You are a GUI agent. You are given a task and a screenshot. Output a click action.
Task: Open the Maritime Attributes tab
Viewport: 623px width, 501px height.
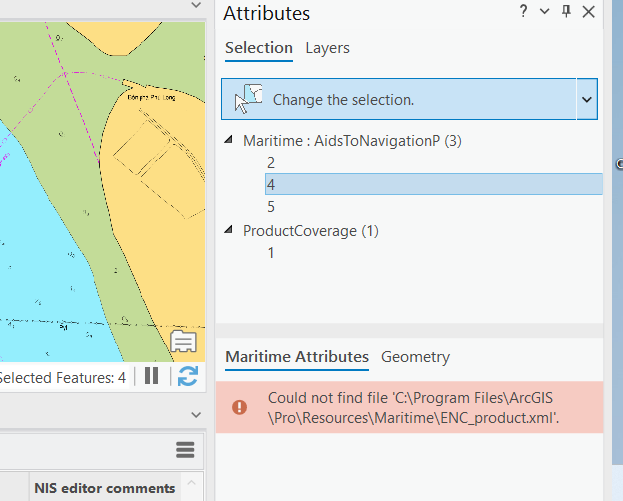coord(296,357)
